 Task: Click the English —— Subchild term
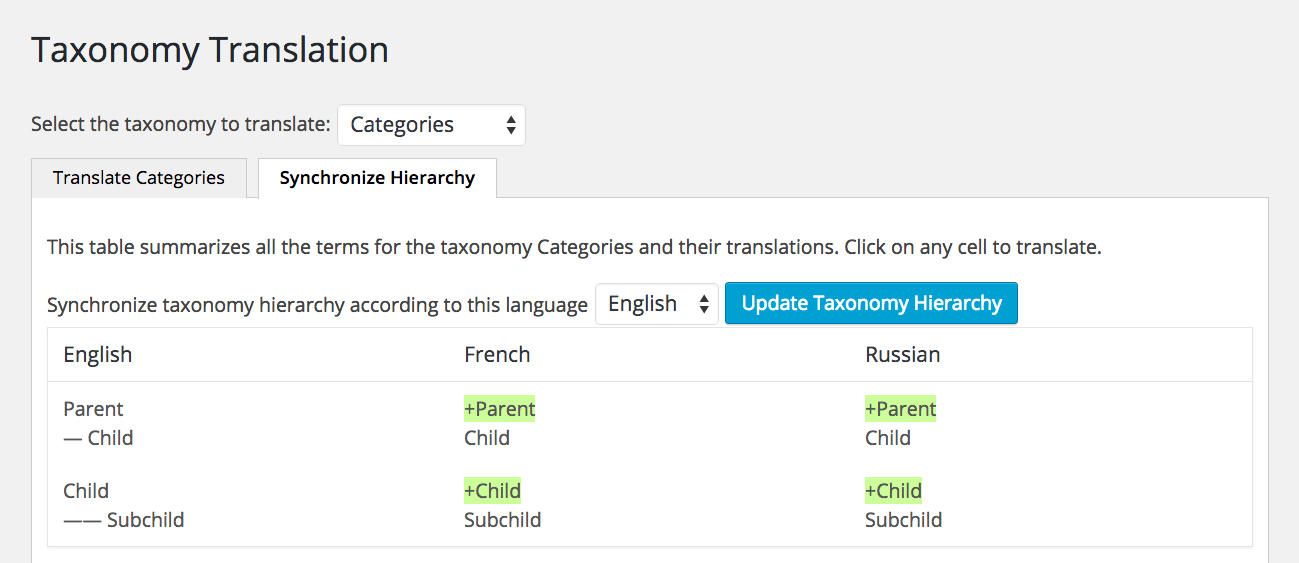123,520
